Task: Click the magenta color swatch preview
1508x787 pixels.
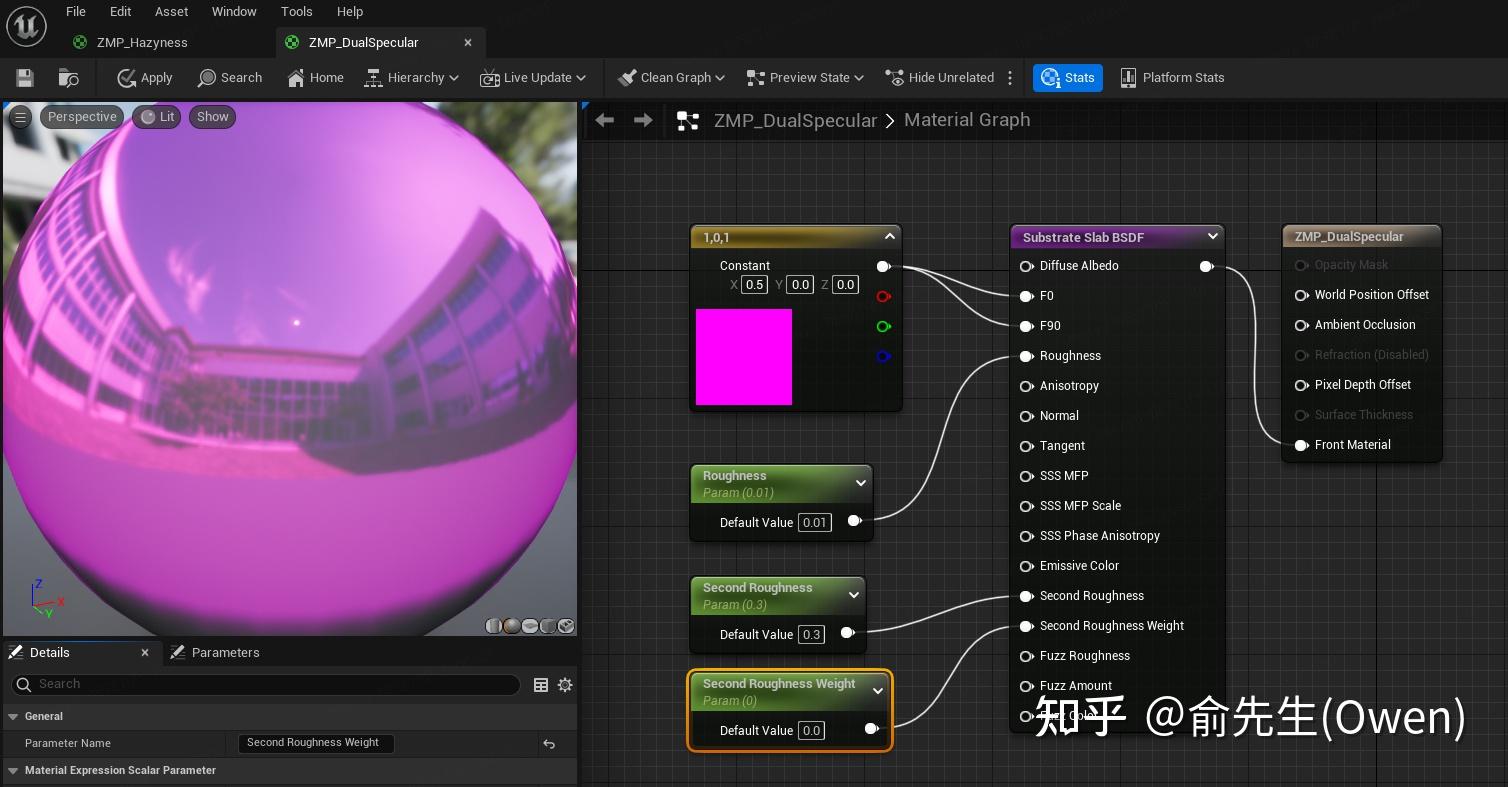Action: tap(744, 357)
